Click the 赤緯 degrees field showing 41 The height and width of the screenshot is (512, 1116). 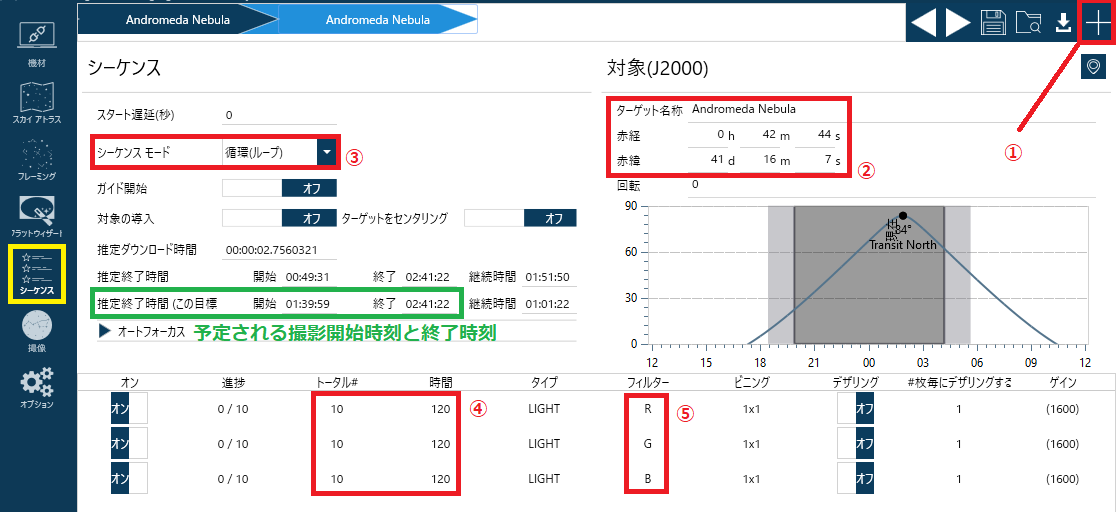[x=707, y=160]
